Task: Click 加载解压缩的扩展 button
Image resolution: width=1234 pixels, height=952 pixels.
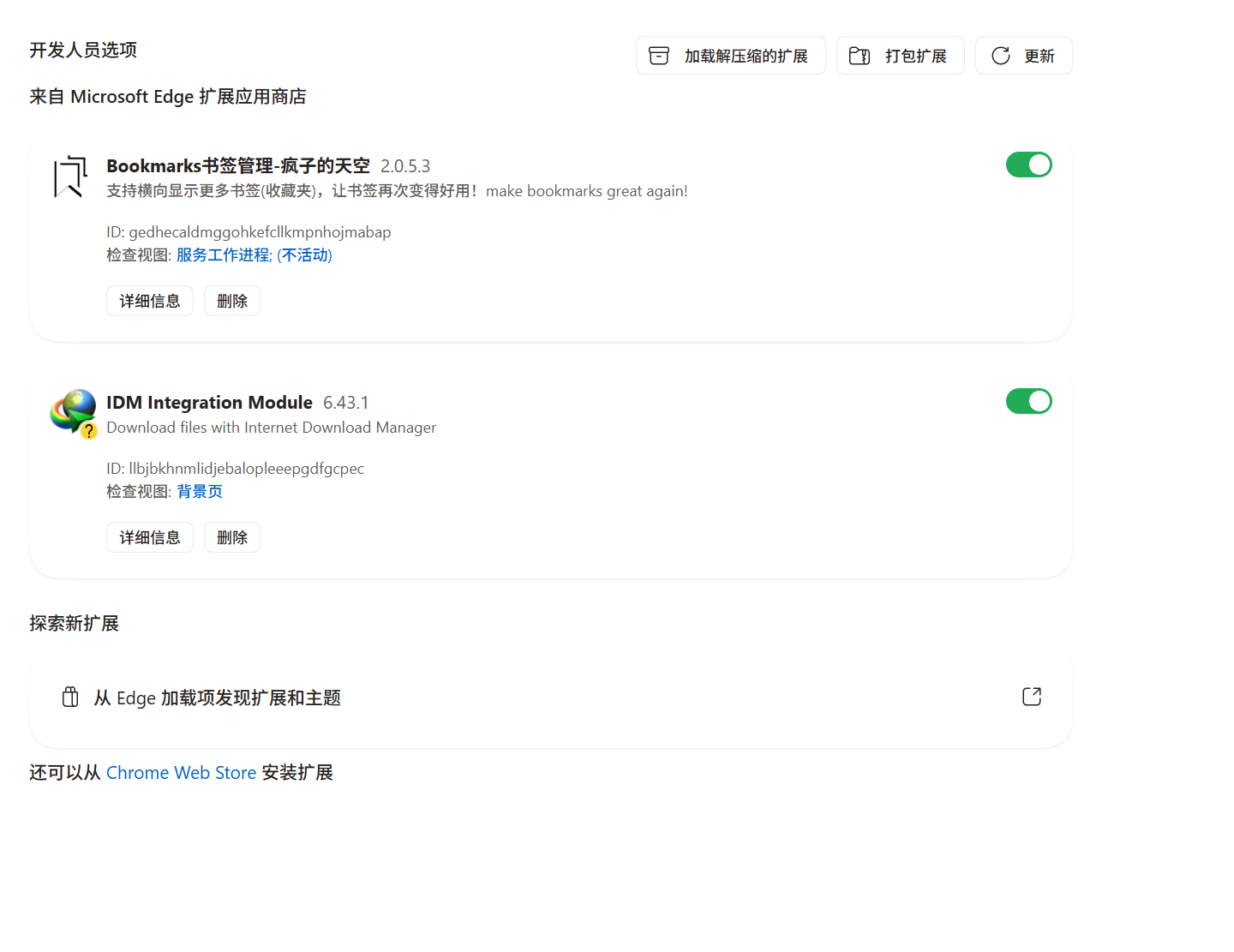Action: 731,56
